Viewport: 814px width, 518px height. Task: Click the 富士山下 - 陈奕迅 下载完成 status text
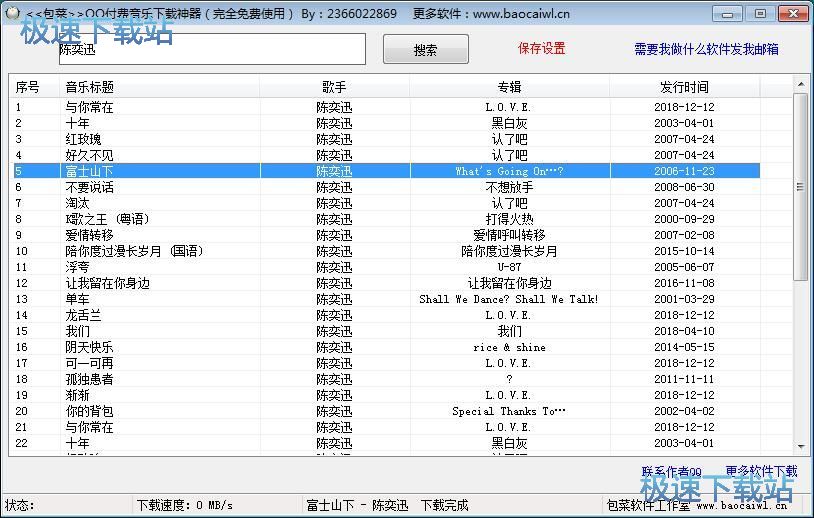[x=387, y=505]
